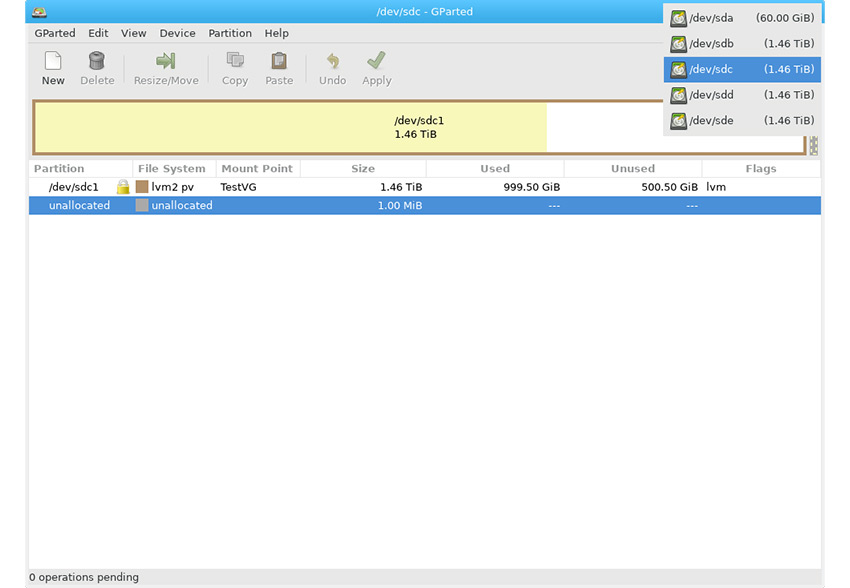The width and height of the screenshot is (850, 588).
Task: Select /dev/sde disk entry
Action: pyautogui.click(x=742, y=121)
